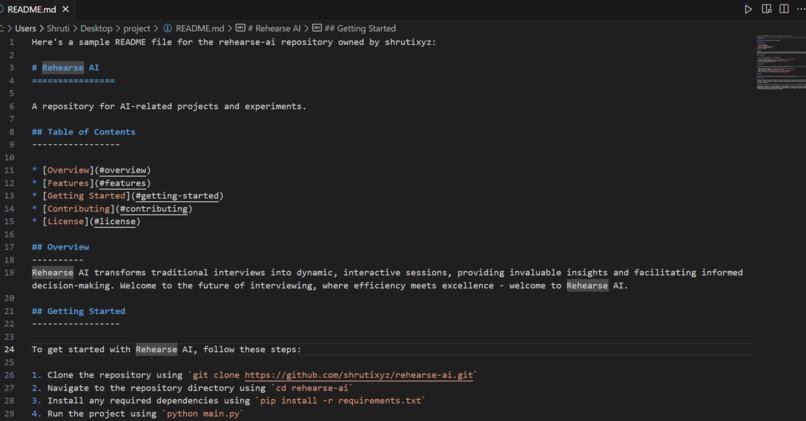Click the [Contributing] link text on line 14

tap(78, 209)
